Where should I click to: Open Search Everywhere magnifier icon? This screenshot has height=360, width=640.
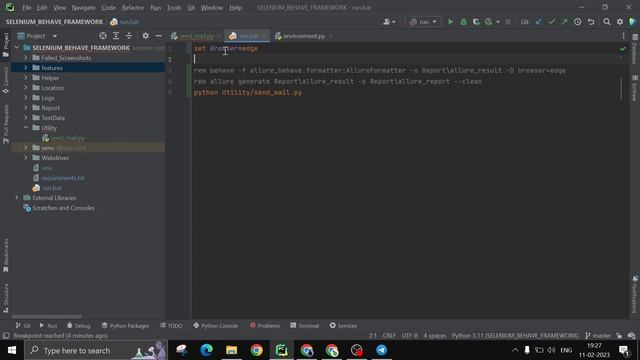click(607, 22)
